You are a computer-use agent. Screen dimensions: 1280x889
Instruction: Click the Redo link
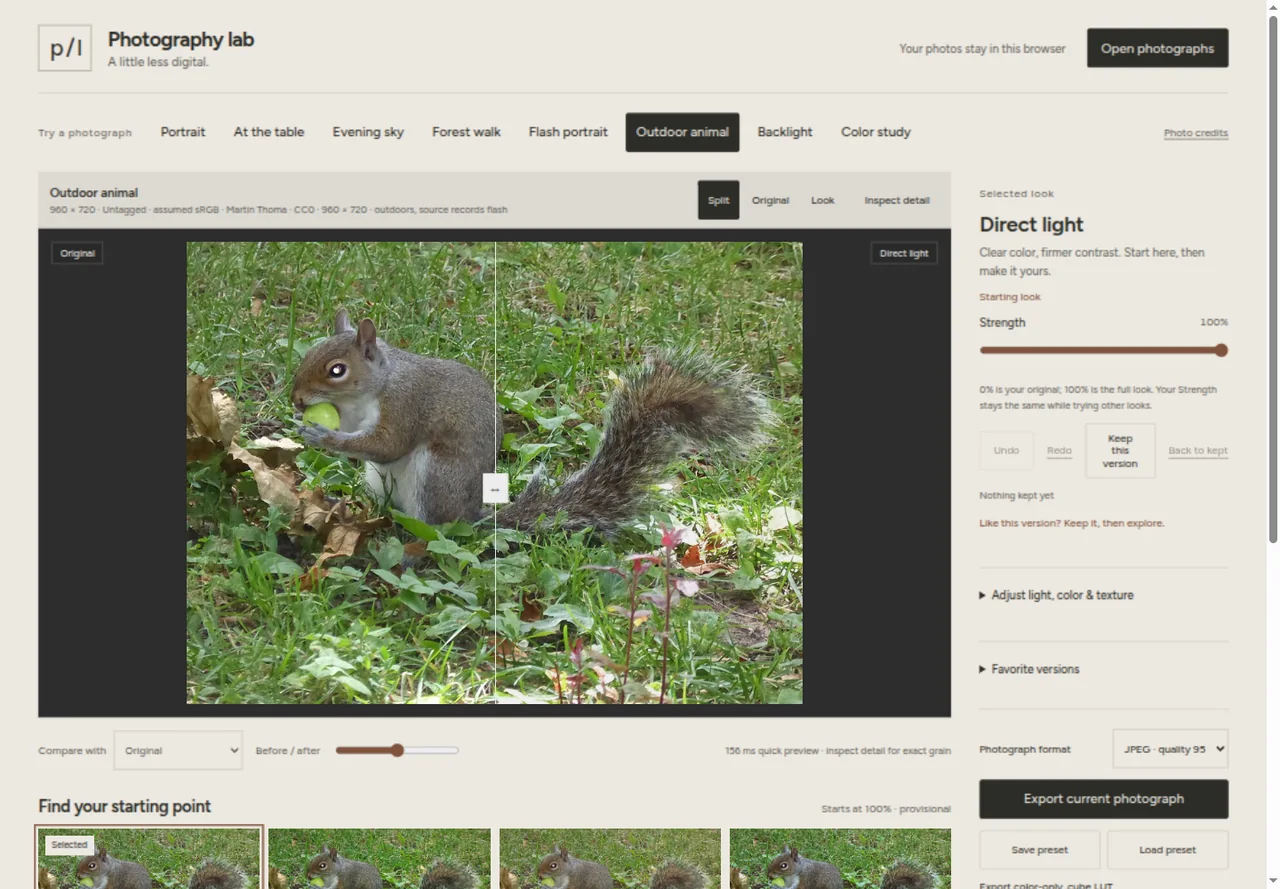[1059, 451]
